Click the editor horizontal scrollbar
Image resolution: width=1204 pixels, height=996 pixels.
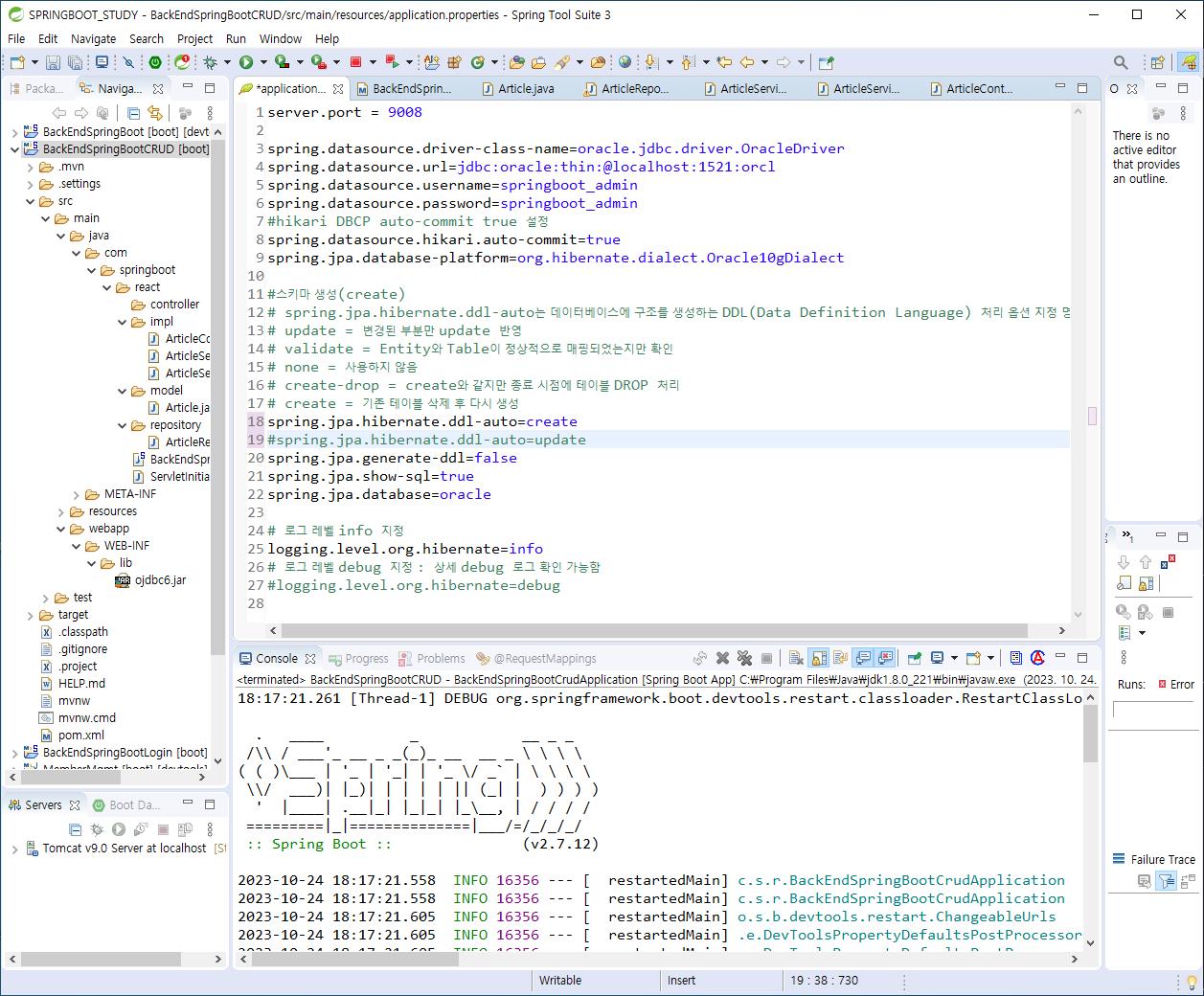pyautogui.click(x=653, y=630)
